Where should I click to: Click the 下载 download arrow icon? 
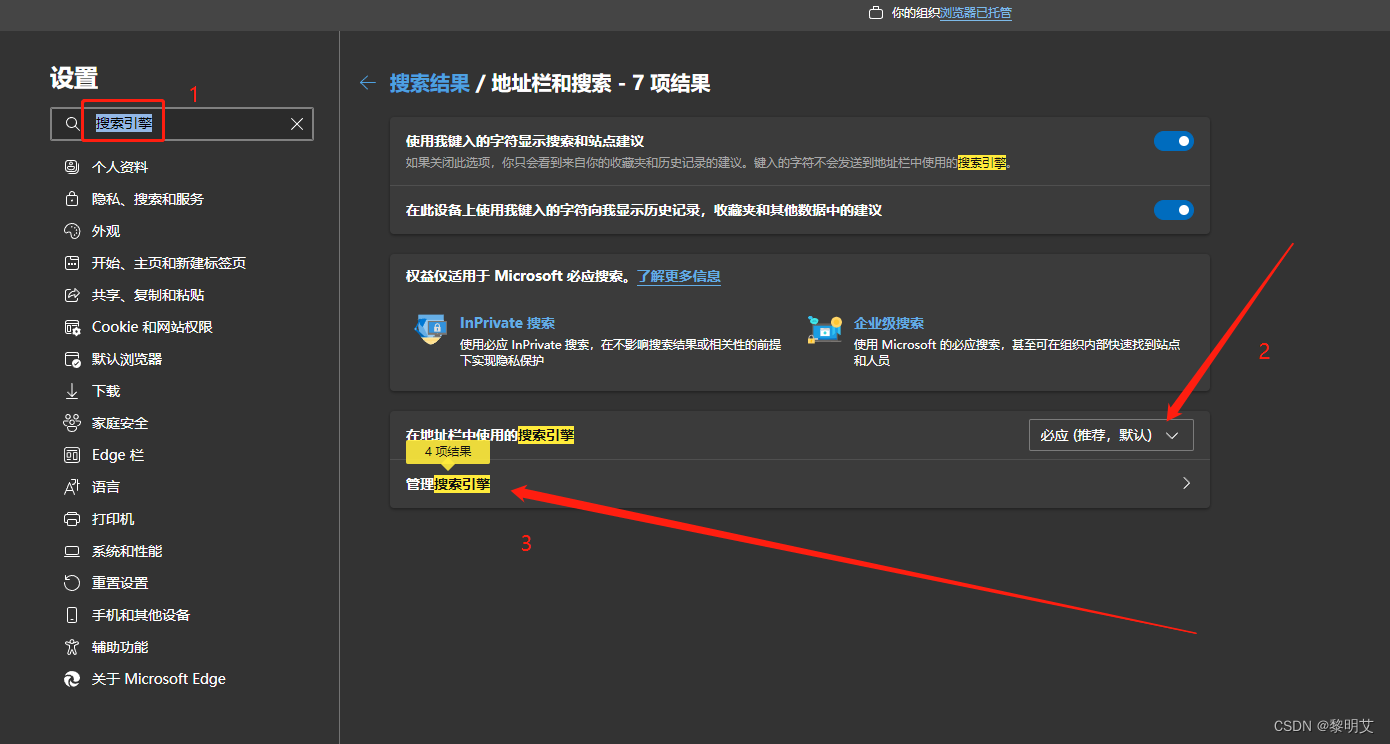[x=72, y=391]
